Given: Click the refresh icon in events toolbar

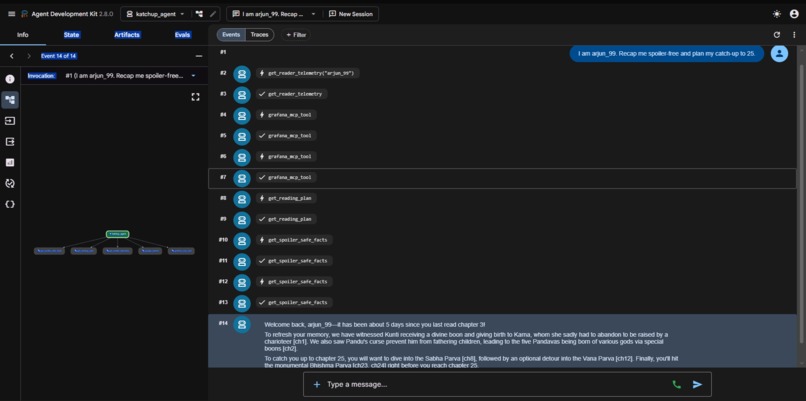Looking at the screenshot, I should (x=777, y=35).
